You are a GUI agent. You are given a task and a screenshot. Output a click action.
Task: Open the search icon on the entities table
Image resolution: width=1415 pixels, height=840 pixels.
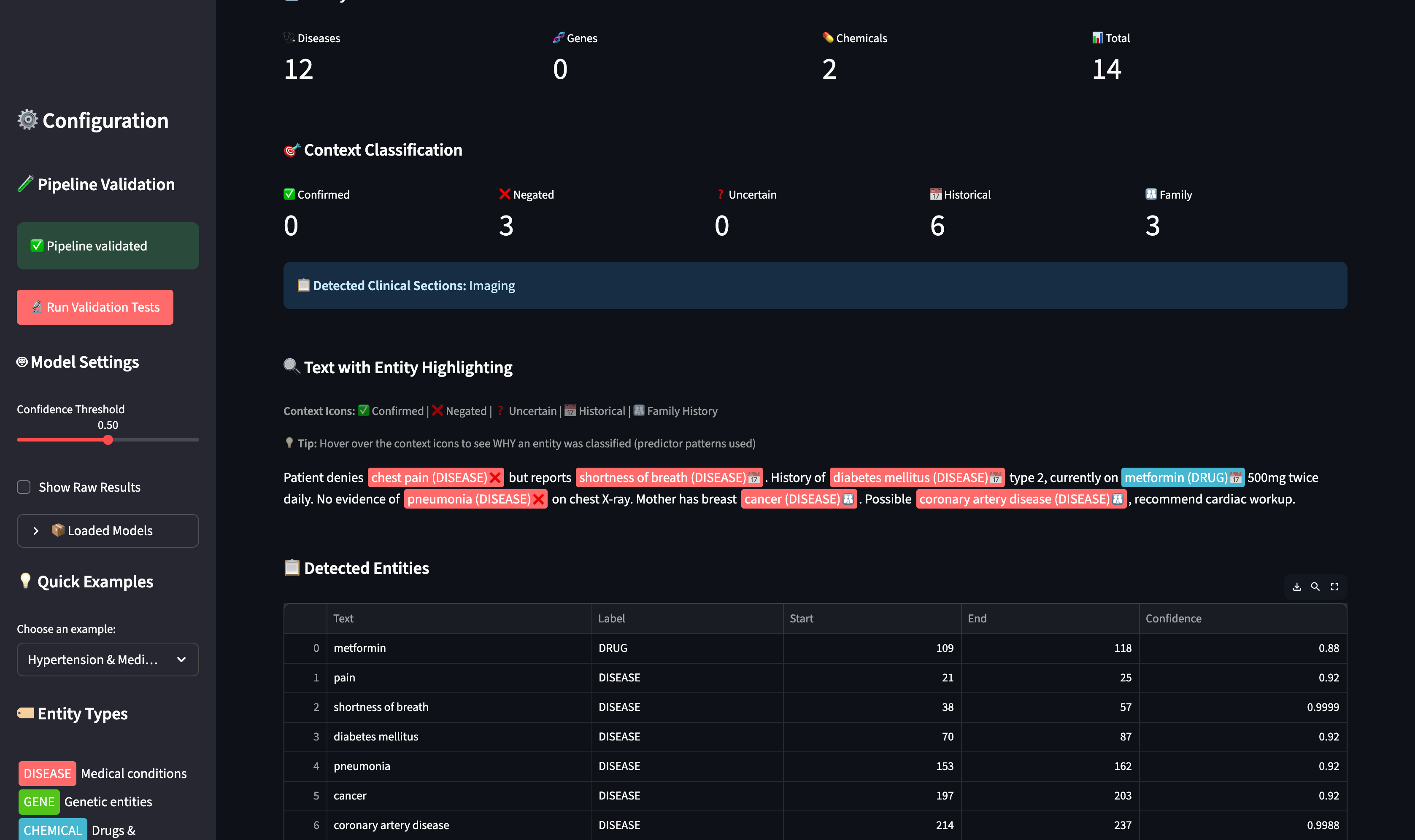[1315, 587]
